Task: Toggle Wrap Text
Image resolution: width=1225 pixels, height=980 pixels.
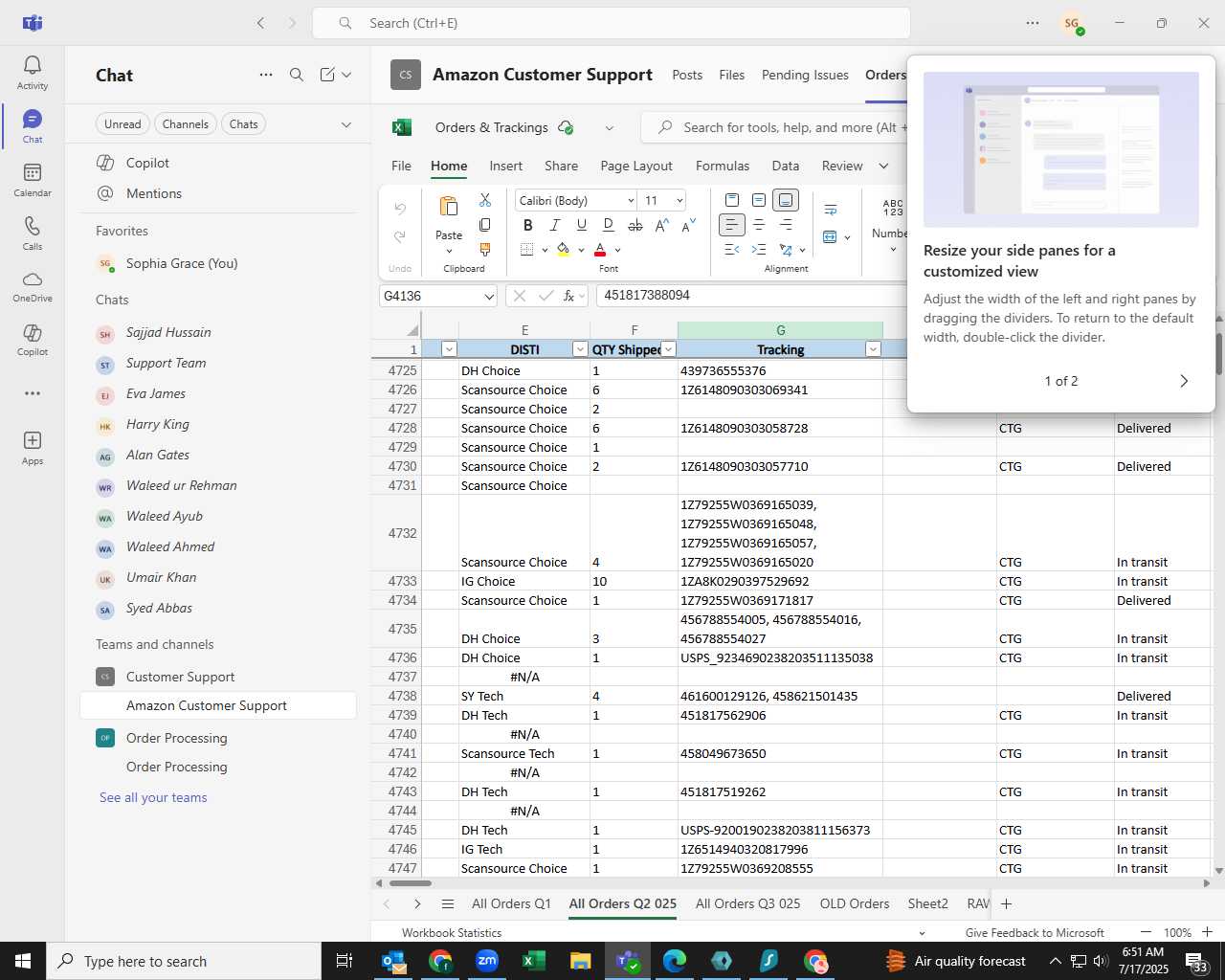Action: [x=830, y=210]
